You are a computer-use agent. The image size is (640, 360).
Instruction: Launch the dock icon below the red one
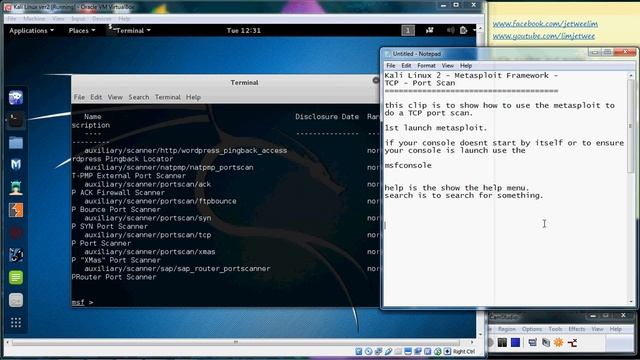[x=16, y=255]
